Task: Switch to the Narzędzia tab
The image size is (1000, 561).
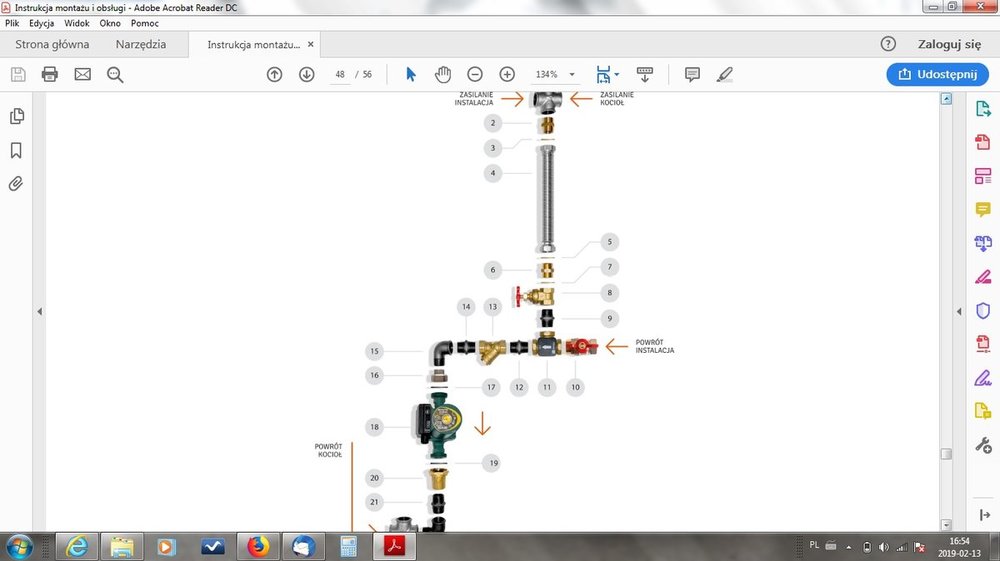Action: click(141, 45)
